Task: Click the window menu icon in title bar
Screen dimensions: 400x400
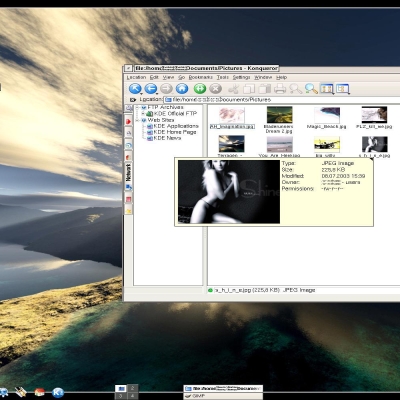Action: [x=128, y=68]
